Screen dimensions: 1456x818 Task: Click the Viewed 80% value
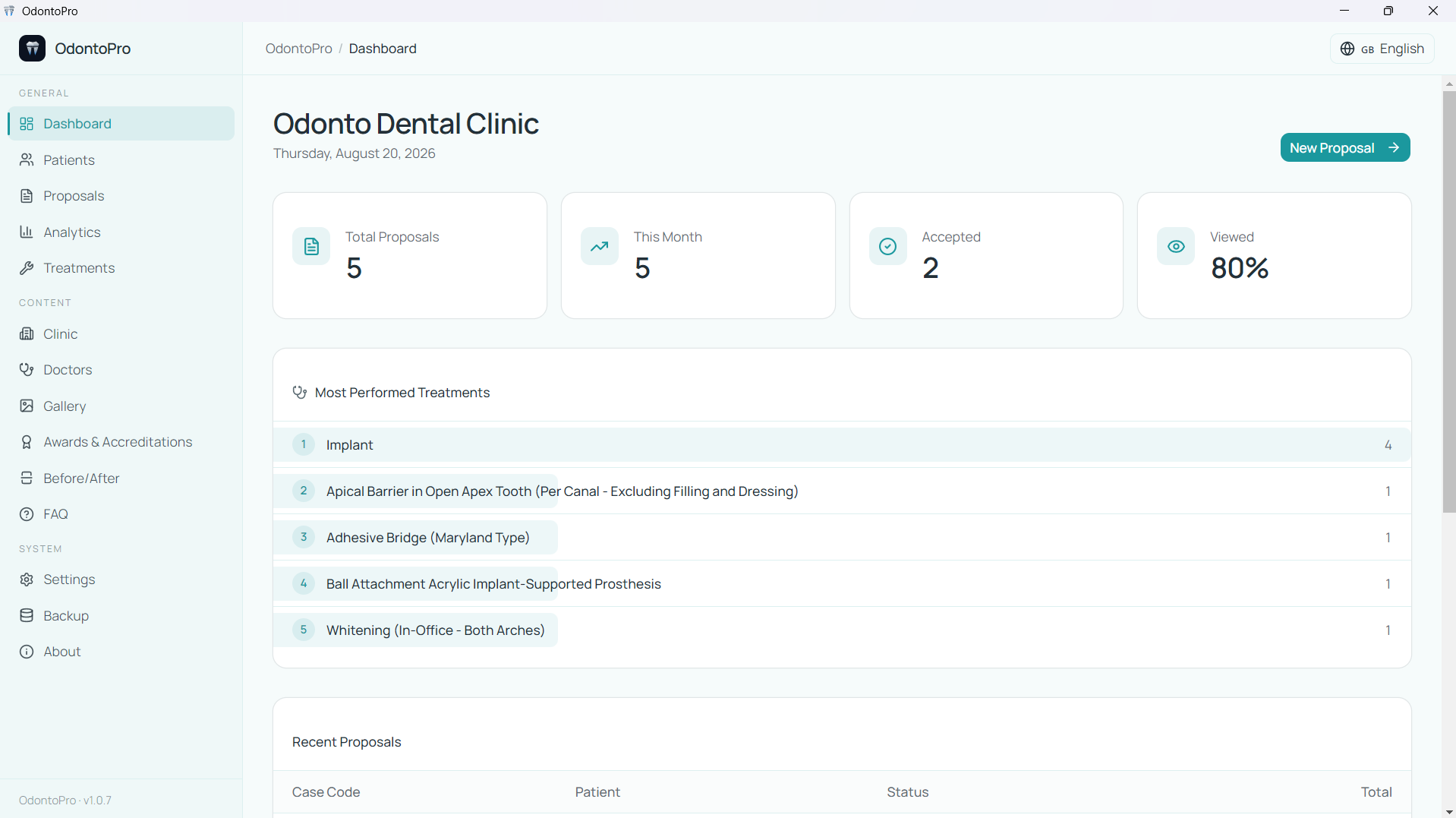pos(1240,267)
